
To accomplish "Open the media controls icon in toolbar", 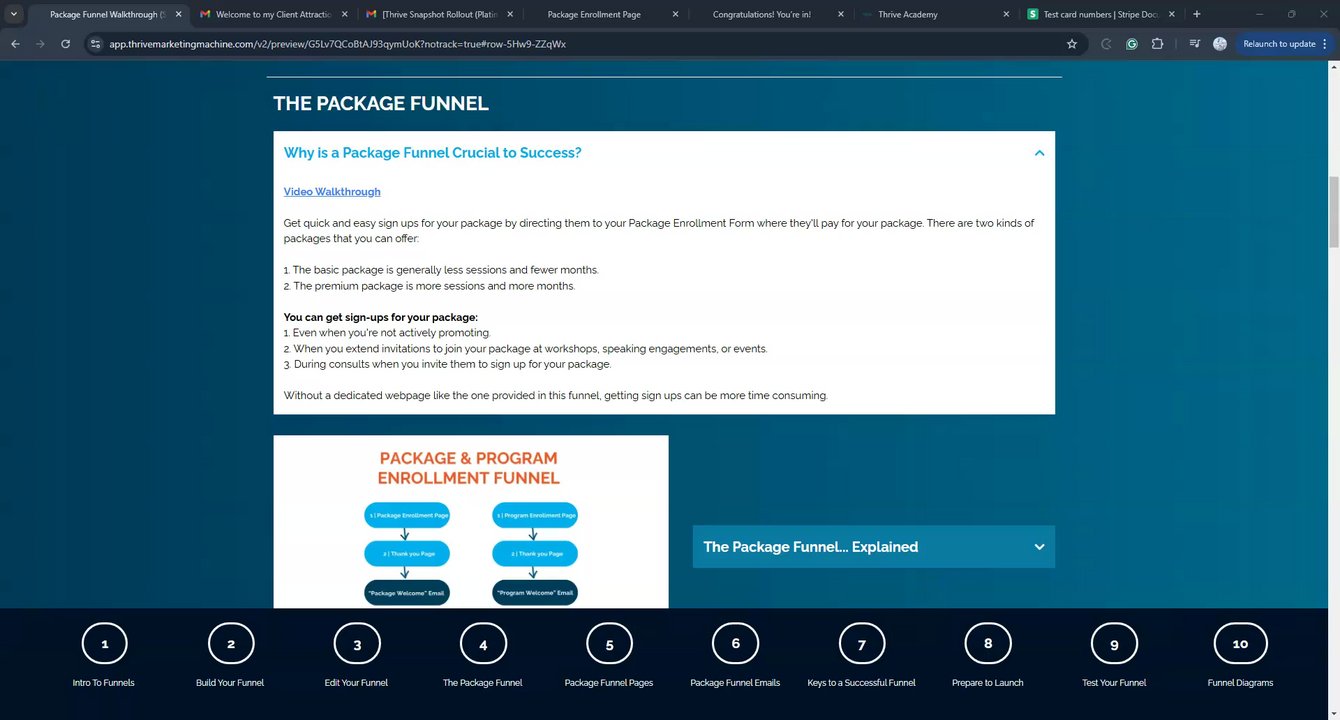I will 1194,44.
